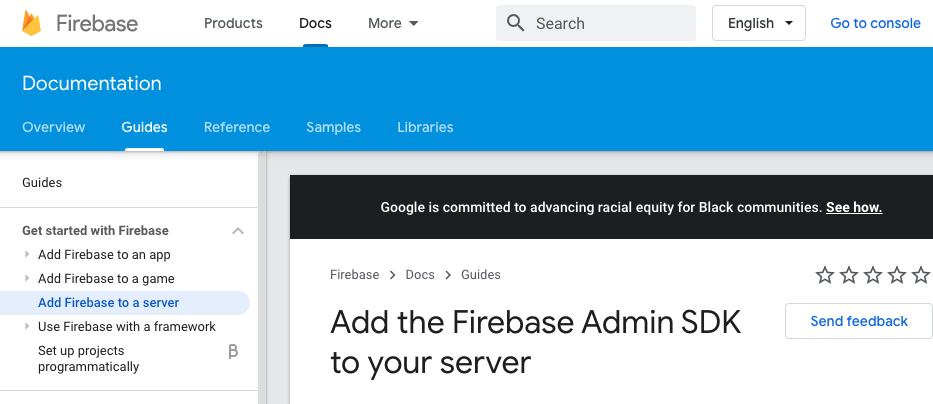933x404 pixels.
Task: Click the sidebar vertical scrollbar
Action: (262, 277)
